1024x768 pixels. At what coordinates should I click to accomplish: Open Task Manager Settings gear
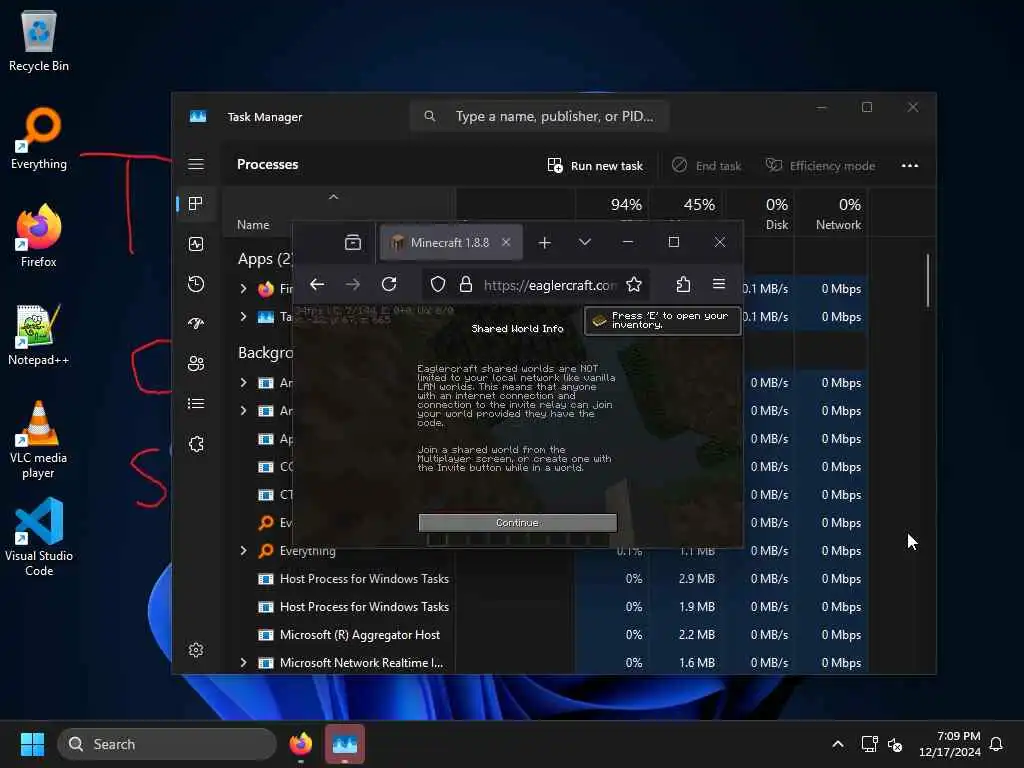(196, 650)
